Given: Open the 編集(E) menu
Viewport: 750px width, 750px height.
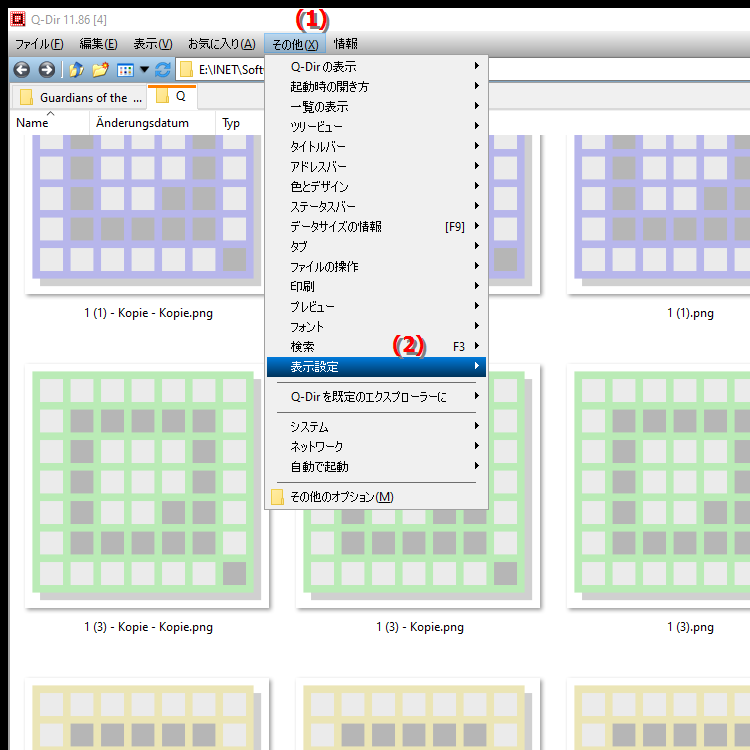Looking at the screenshot, I should click(98, 44).
